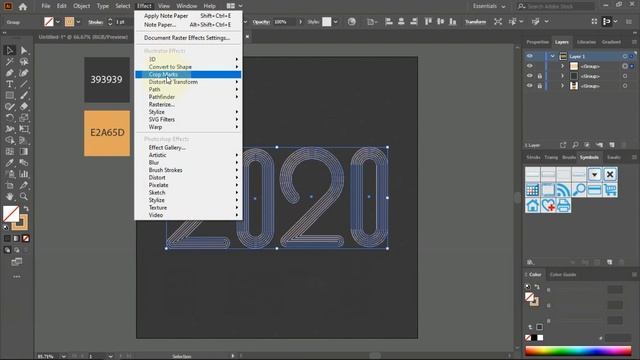Click the printer symbol in Symbols panel
Screen dimensions: 640x360
pos(564,205)
